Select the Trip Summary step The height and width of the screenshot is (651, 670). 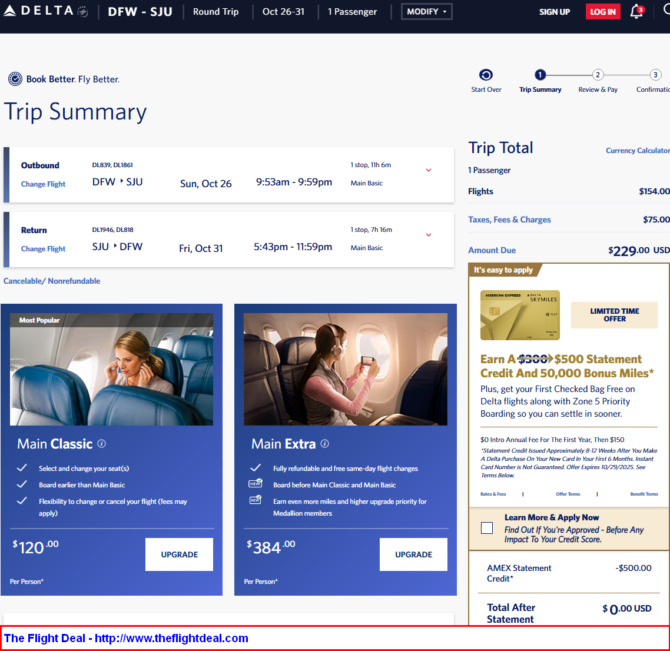point(540,75)
